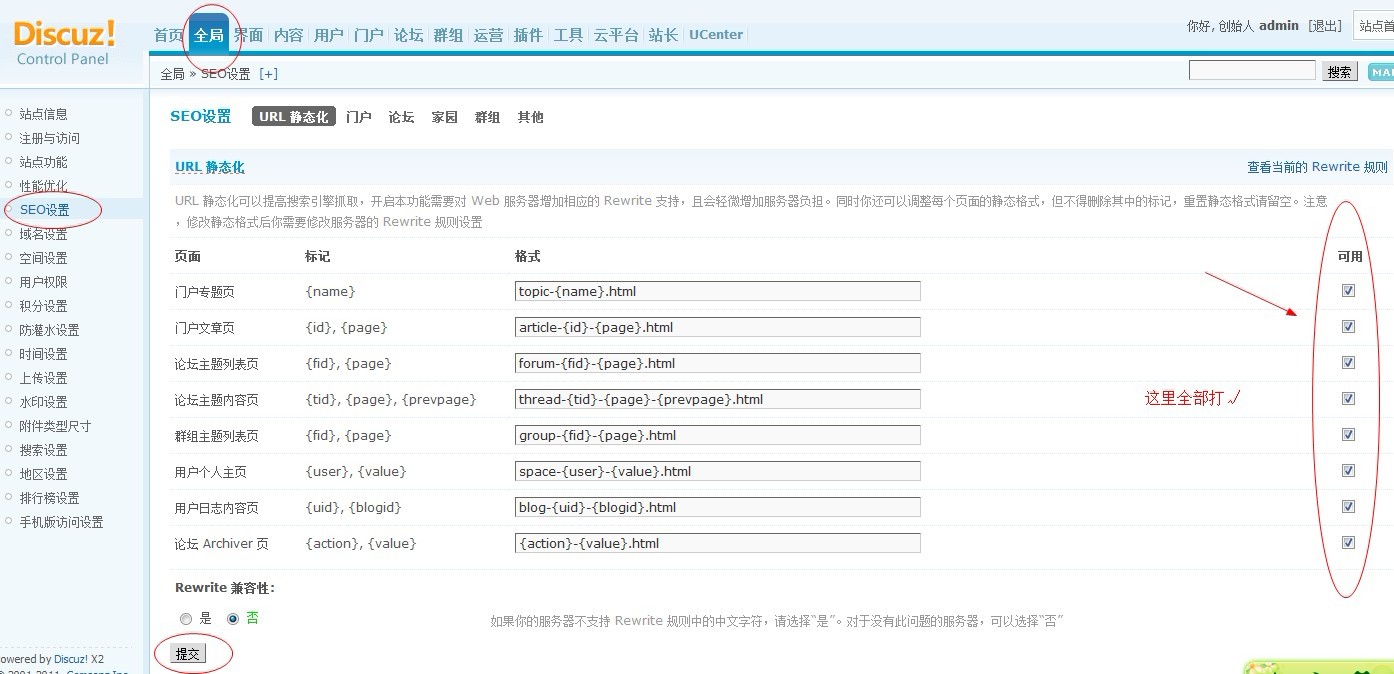This screenshot has width=1394, height=674.
Task: Click the [+] add shortcut next to SEO设置
Action: pyautogui.click(x=268, y=74)
